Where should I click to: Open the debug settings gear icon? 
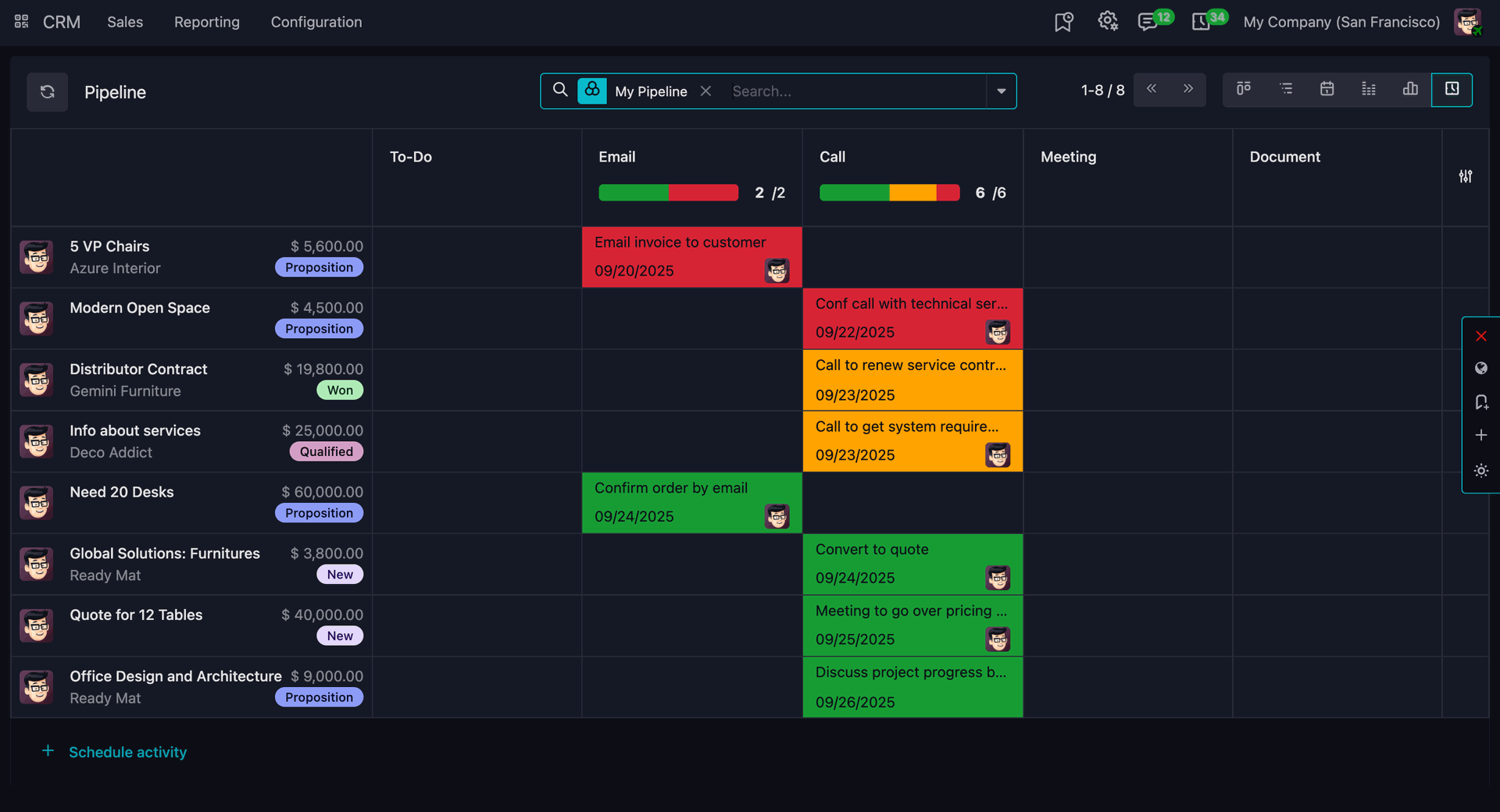(x=1107, y=22)
